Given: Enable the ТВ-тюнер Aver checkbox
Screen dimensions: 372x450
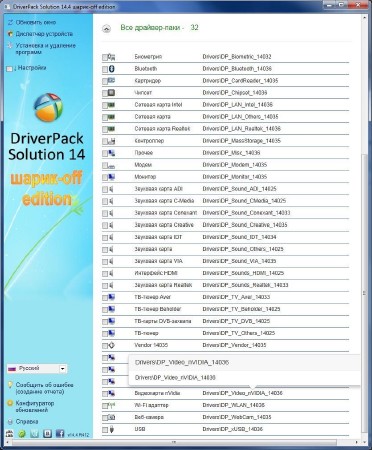Looking at the screenshot, I should click(x=105, y=298).
